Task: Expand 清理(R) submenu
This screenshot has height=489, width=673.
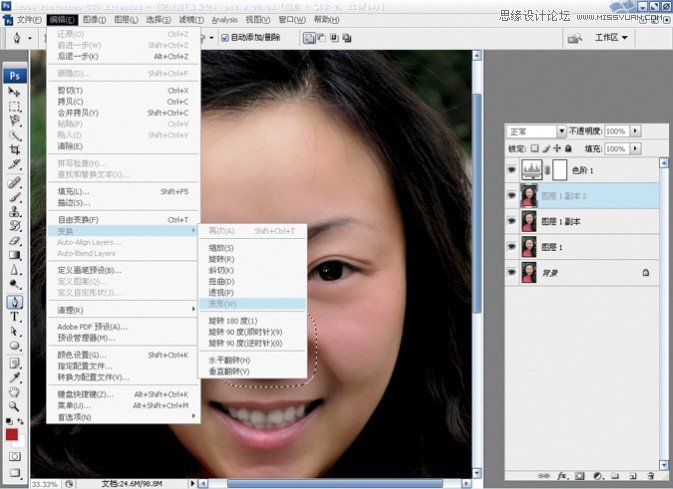Action: (x=123, y=310)
